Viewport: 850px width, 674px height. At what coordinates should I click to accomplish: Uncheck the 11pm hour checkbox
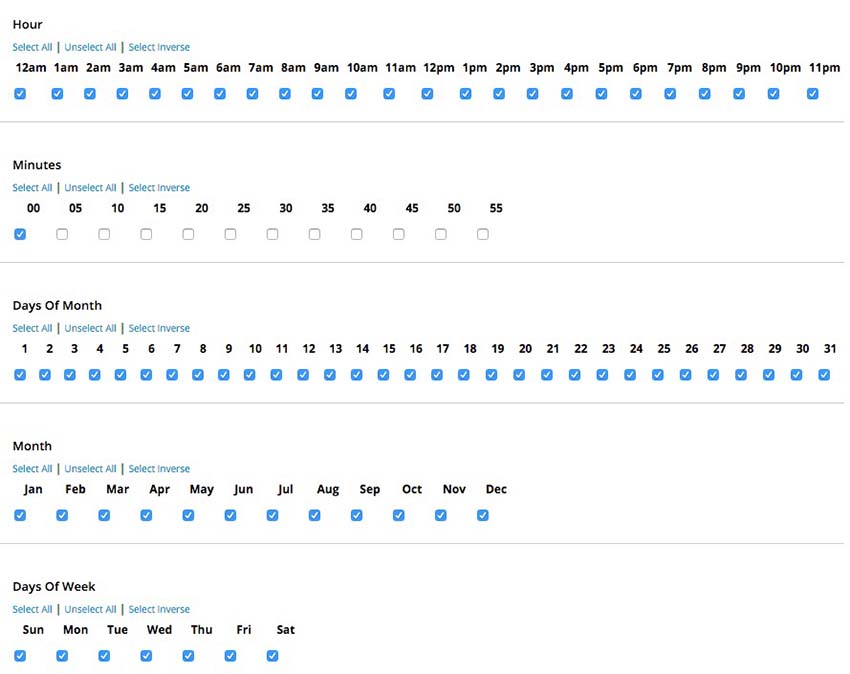point(812,94)
